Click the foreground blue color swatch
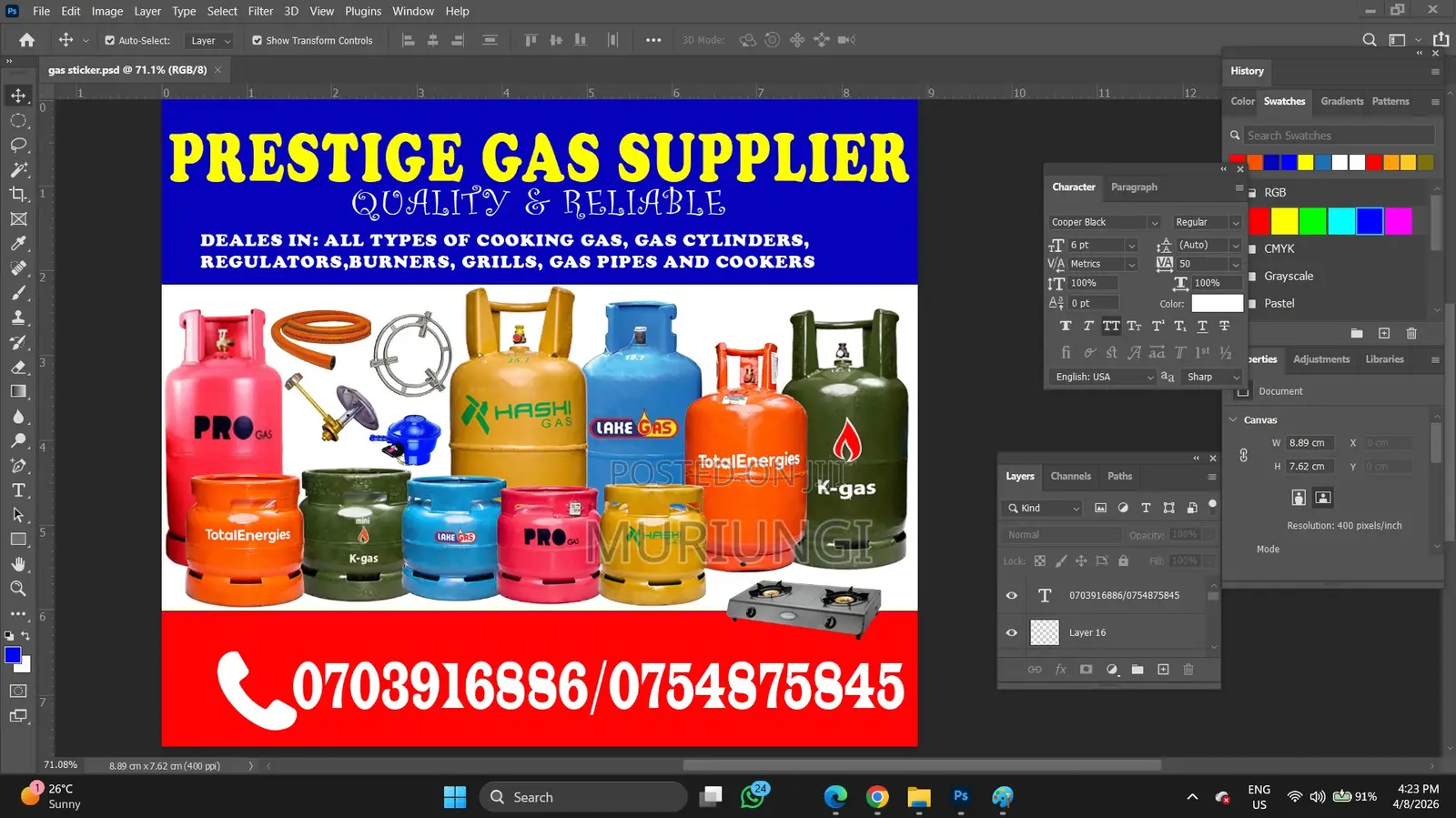The height and width of the screenshot is (818, 1456). (13, 655)
